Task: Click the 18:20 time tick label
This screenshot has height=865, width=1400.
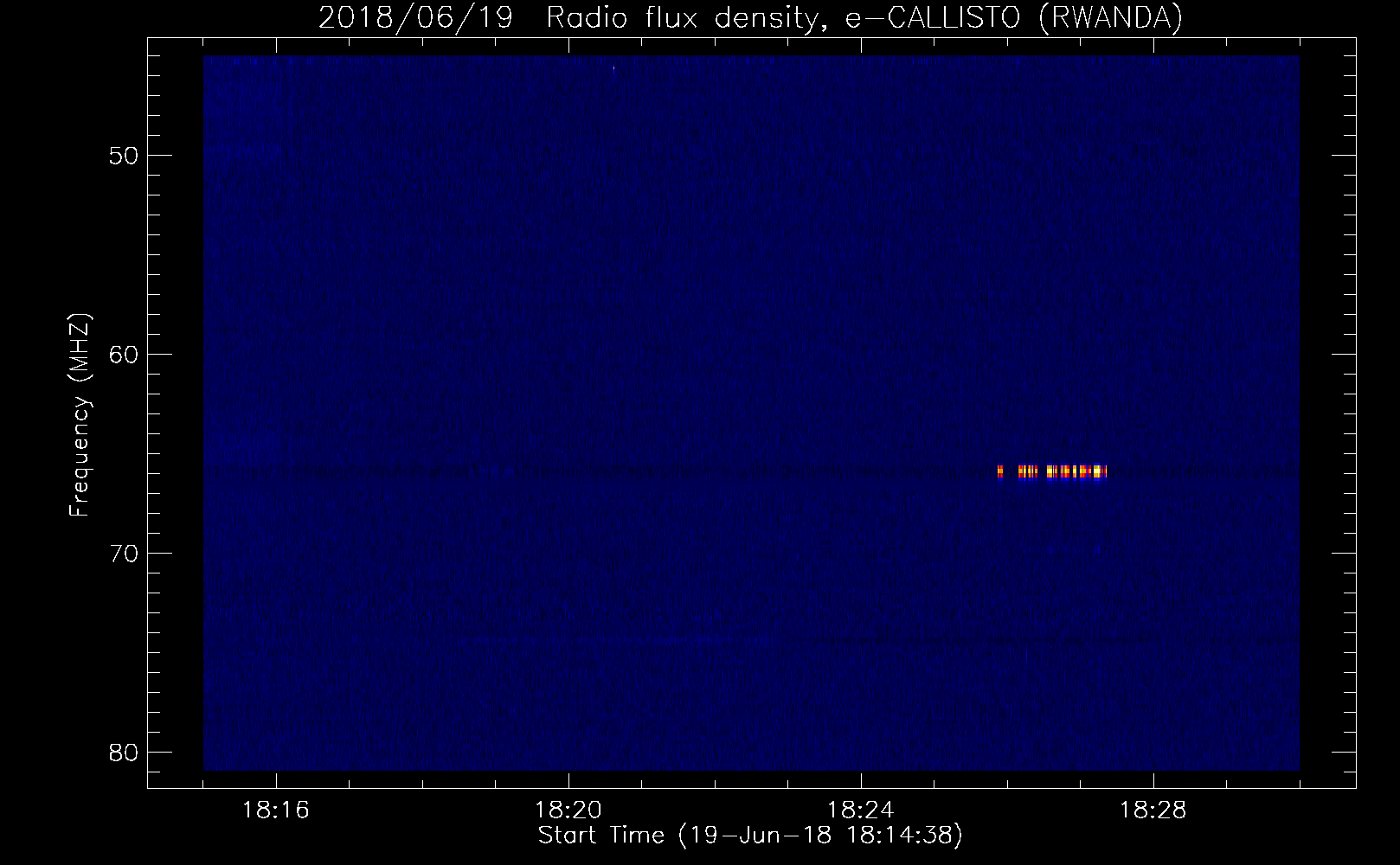Action: tap(568, 811)
